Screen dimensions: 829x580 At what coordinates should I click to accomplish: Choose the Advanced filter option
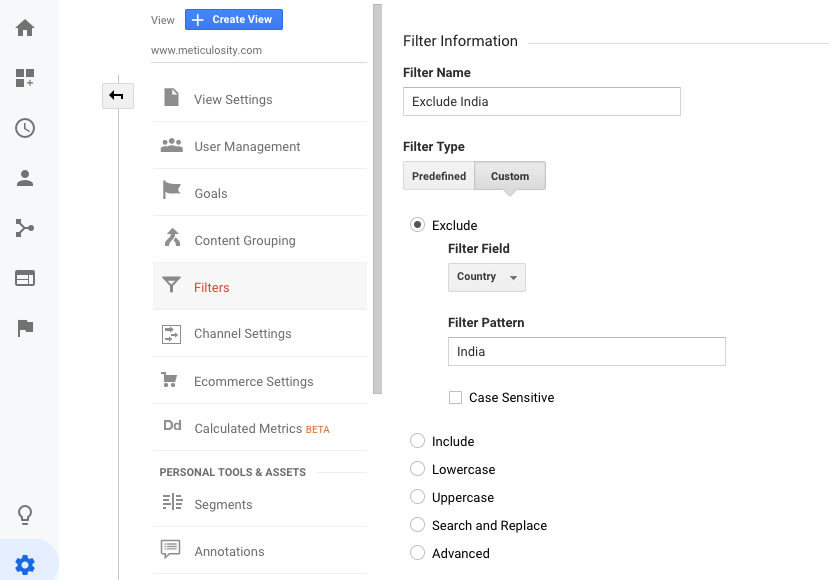click(418, 553)
